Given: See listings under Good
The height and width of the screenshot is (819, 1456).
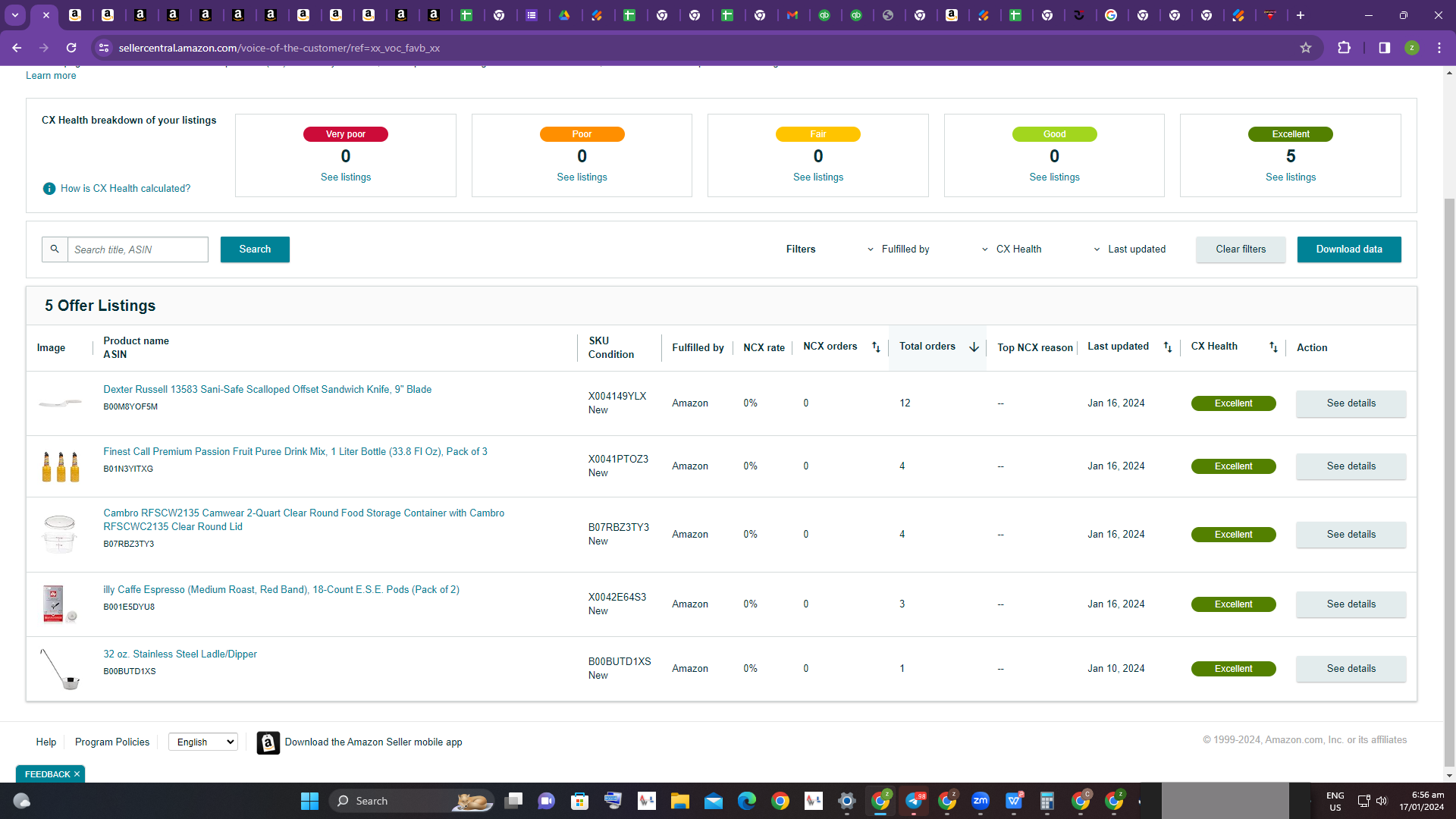Looking at the screenshot, I should pos(1054,177).
